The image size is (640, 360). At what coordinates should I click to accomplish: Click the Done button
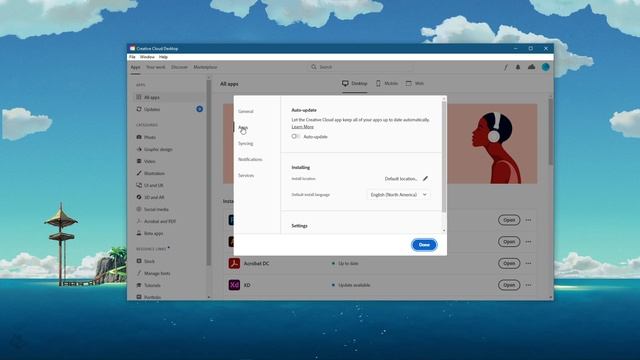click(424, 244)
